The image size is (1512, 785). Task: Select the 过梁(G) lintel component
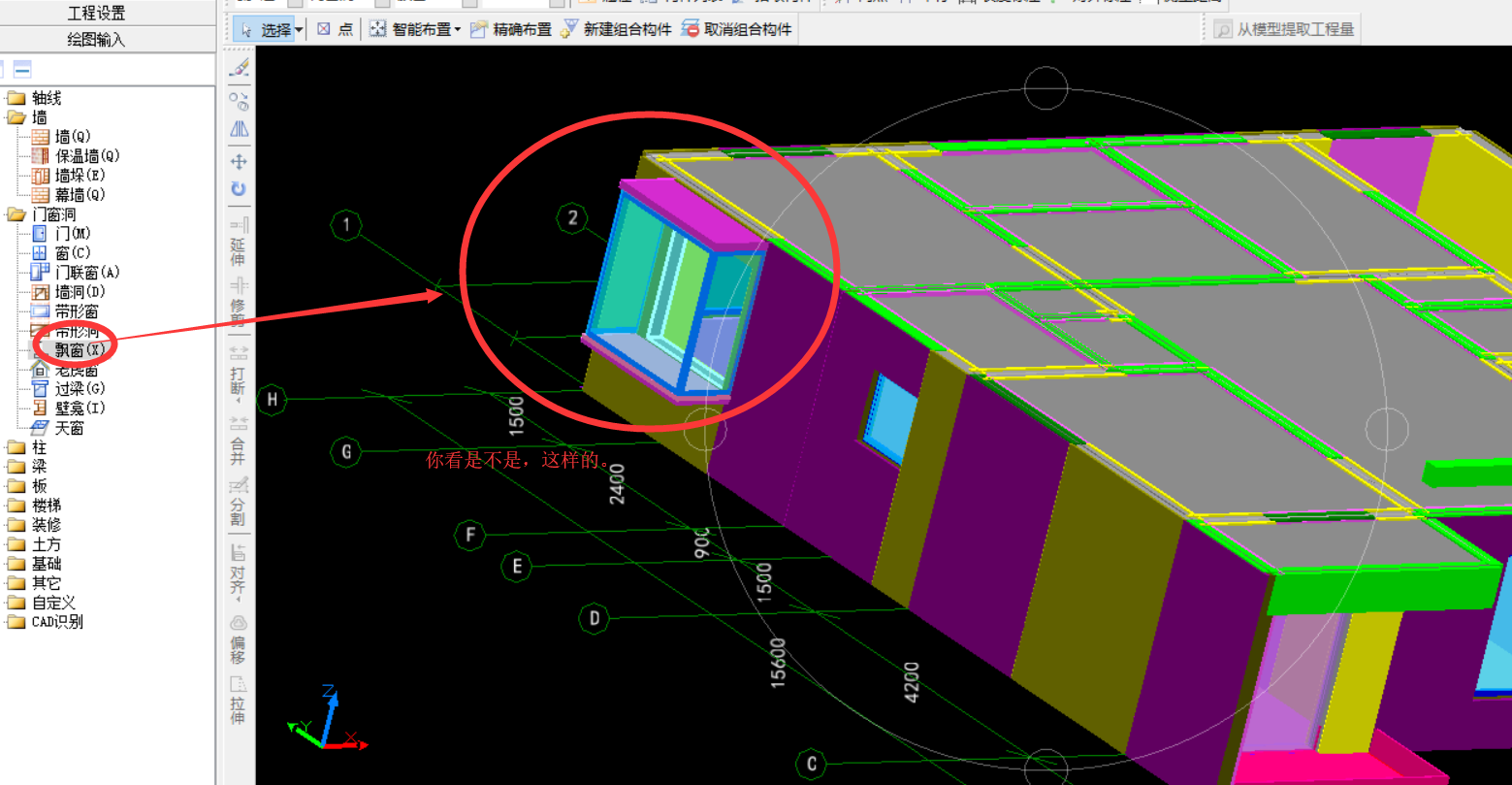click(70, 389)
